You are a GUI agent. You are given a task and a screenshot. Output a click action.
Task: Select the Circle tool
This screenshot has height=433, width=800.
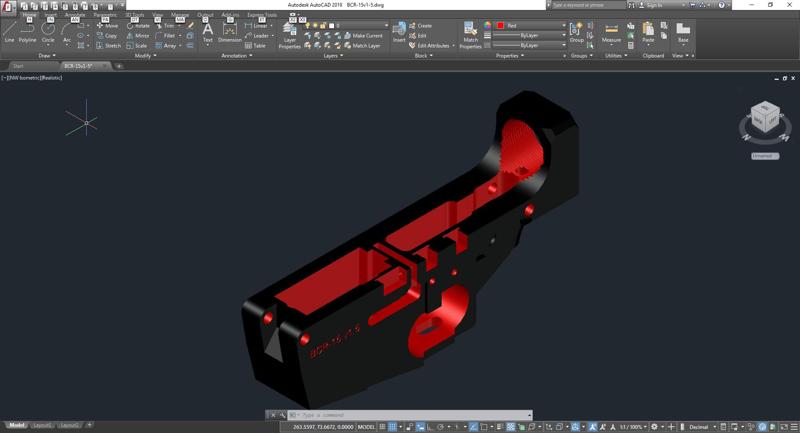(x=48, y=33)
